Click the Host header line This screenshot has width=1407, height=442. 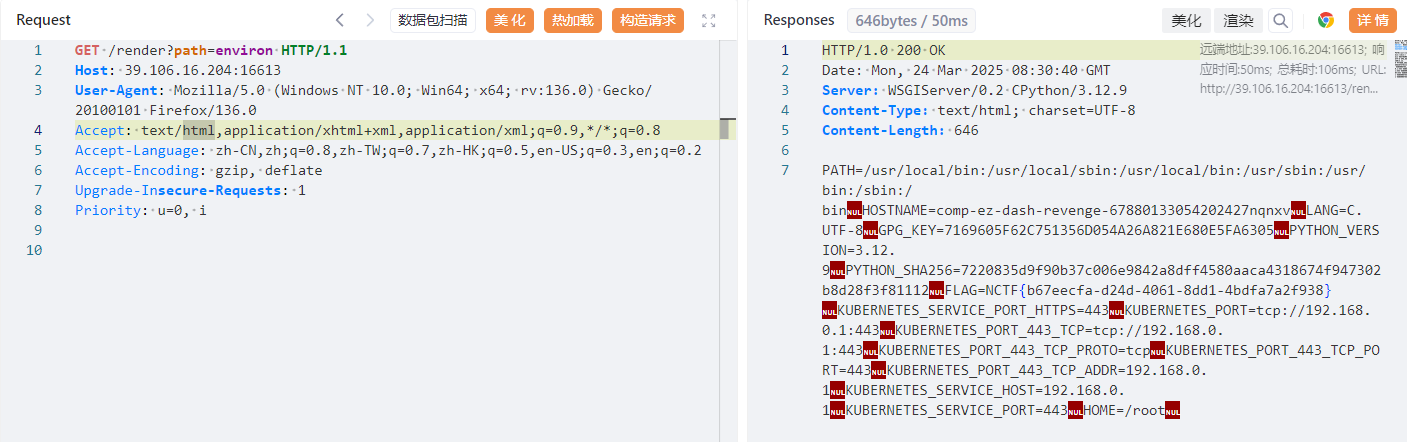coord(178,70)
